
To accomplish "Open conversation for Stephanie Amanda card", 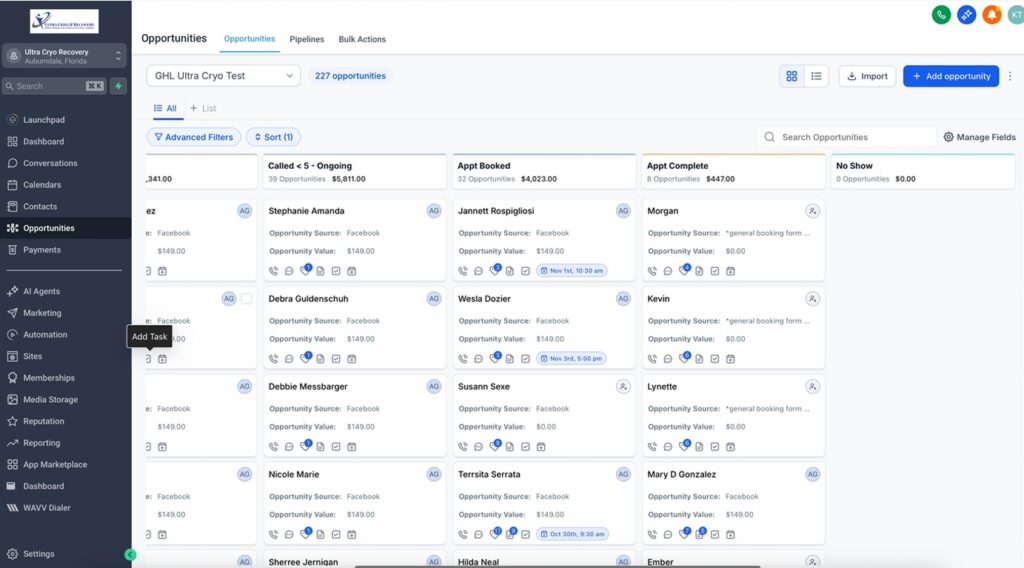I will pos(289,271).
